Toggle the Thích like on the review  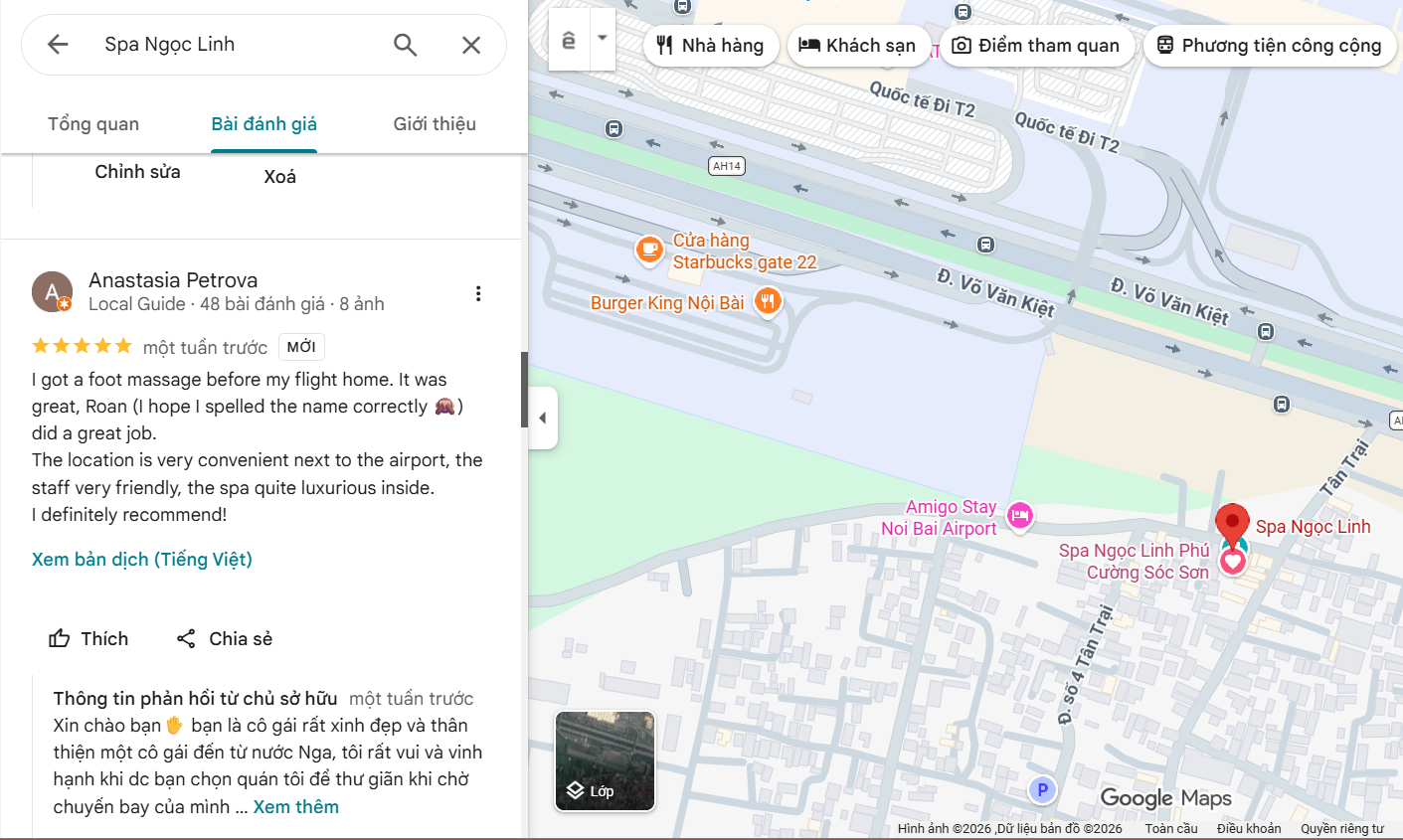(x=88, y=638)
